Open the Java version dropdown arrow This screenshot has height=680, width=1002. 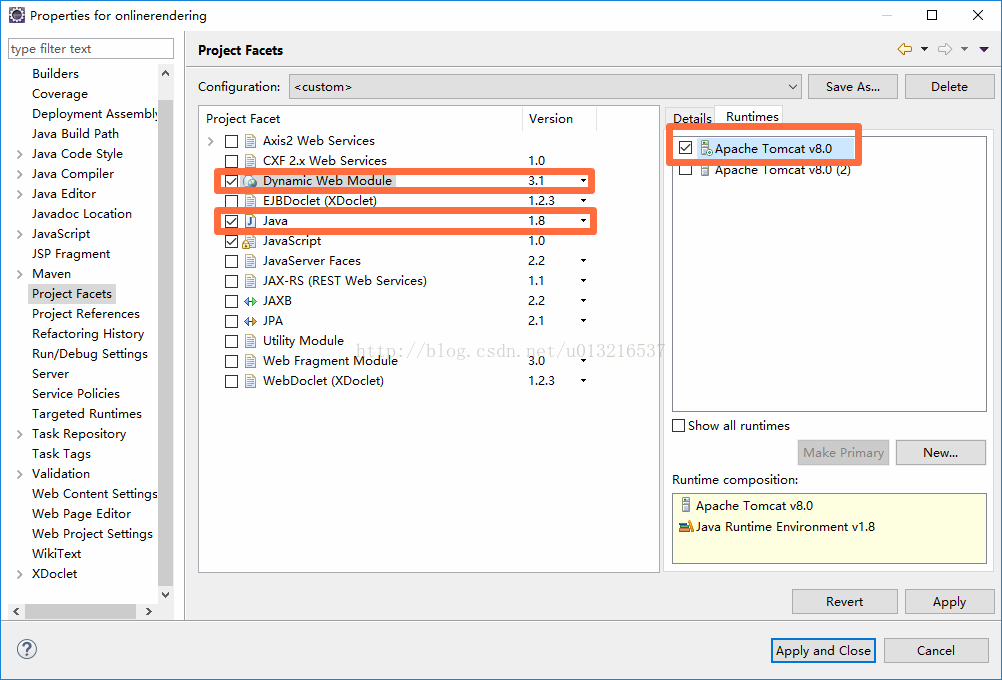pos(583,221)
